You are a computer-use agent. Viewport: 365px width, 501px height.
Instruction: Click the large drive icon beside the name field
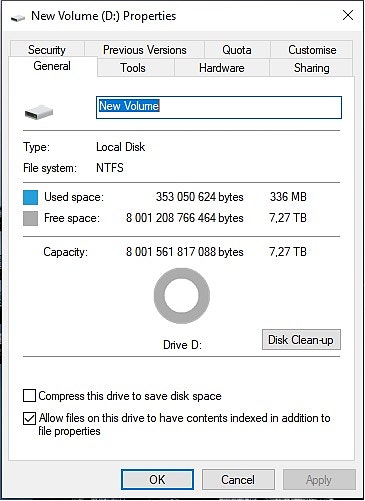click(39, 112)
